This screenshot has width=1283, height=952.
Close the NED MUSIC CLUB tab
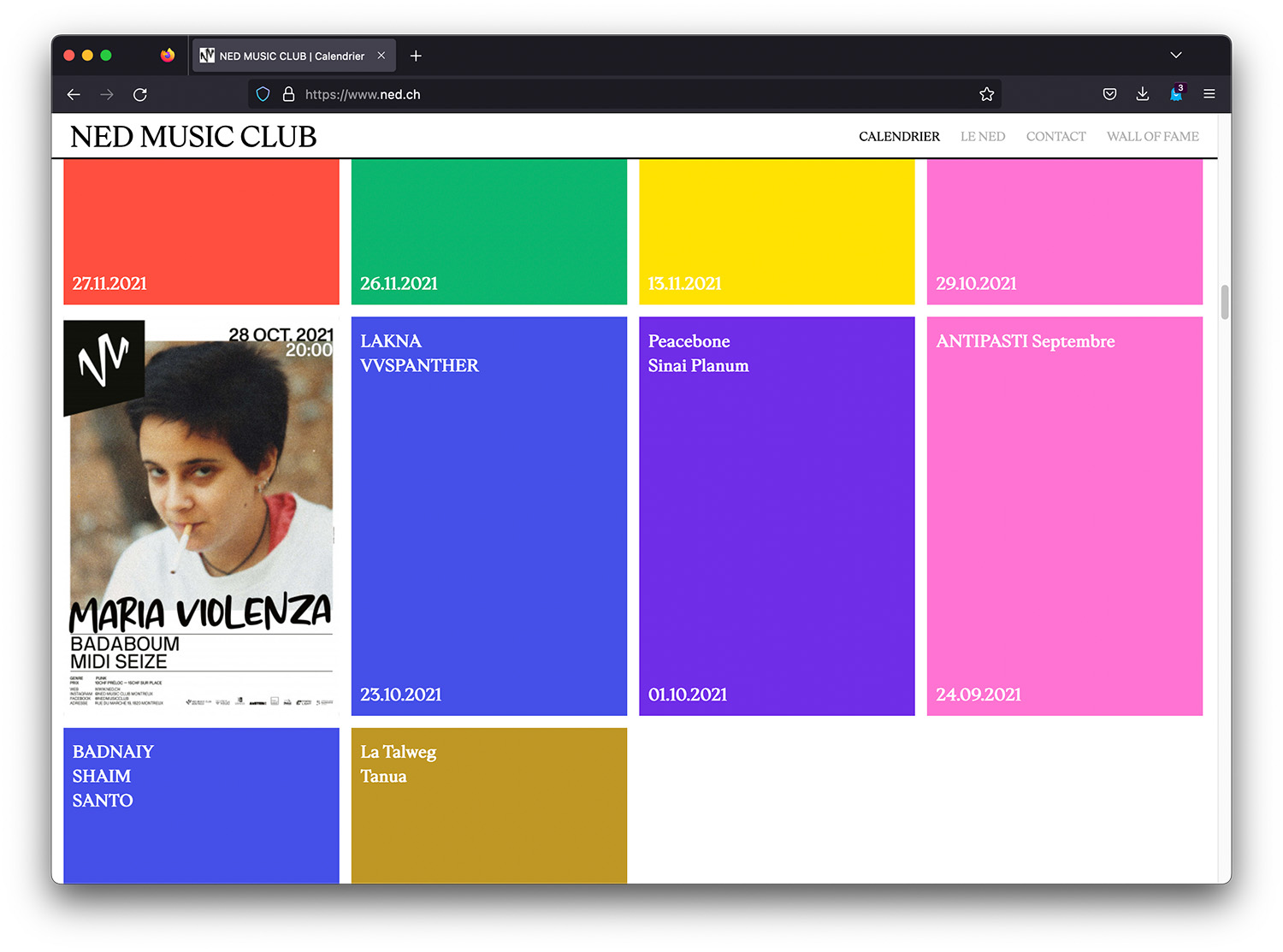(x=381, y=56)
